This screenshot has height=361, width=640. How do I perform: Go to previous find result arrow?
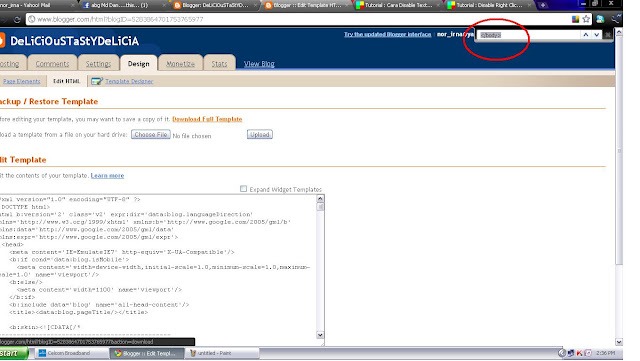pyautogui.click(x=586, y=35)
